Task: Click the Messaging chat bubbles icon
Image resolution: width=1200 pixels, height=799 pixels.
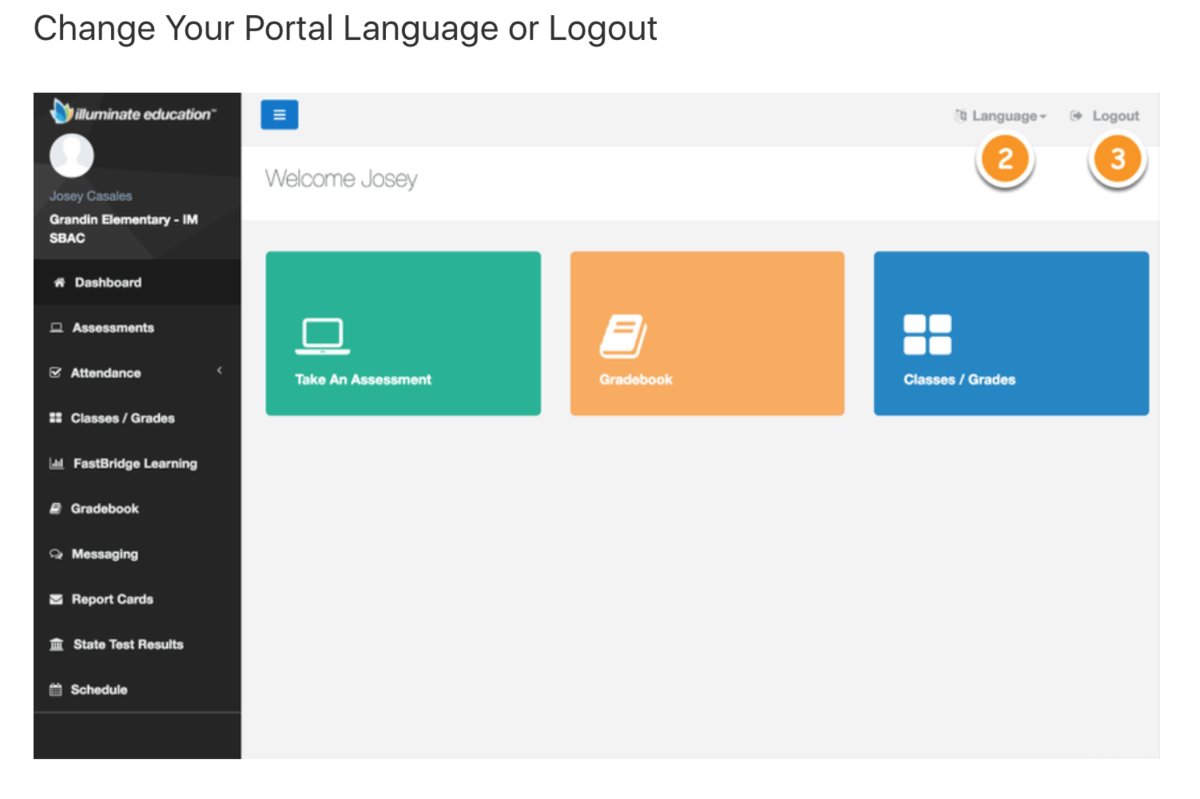Action: (x=56, y=553)
